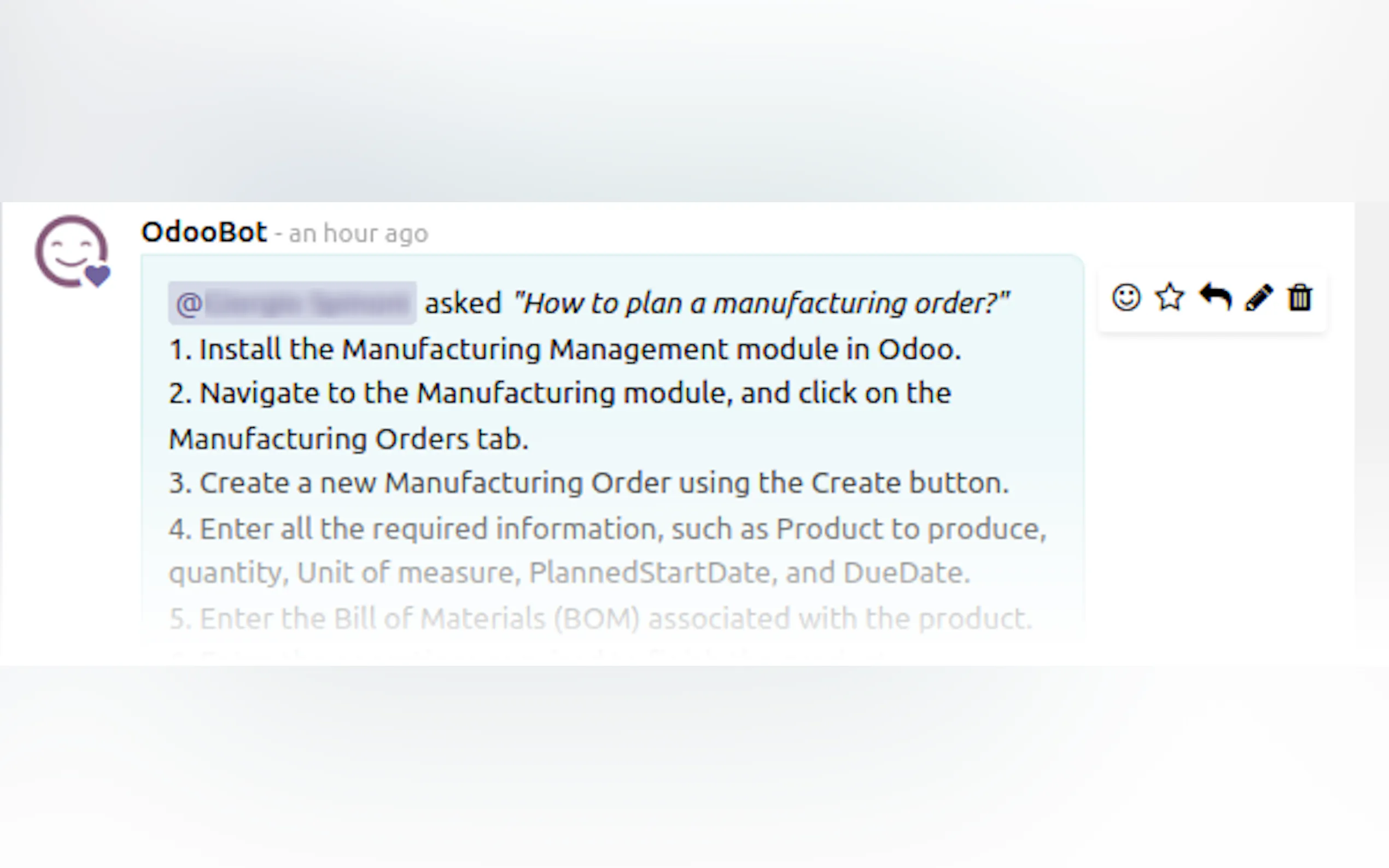Click step 3 about the Create button
This screenshot has height=868, width=1389.
coord(588,483)
